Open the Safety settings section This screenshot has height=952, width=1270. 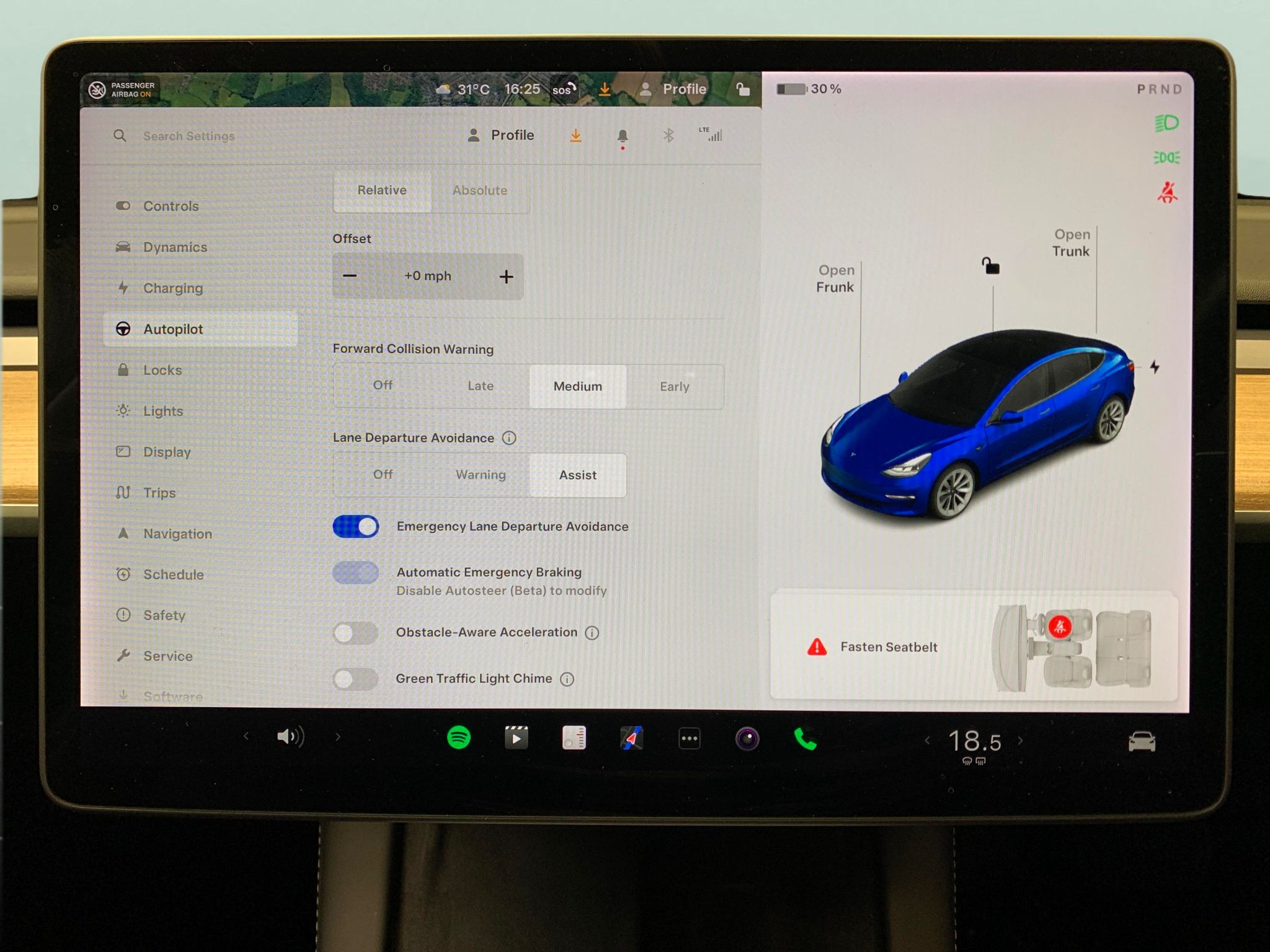200,615
